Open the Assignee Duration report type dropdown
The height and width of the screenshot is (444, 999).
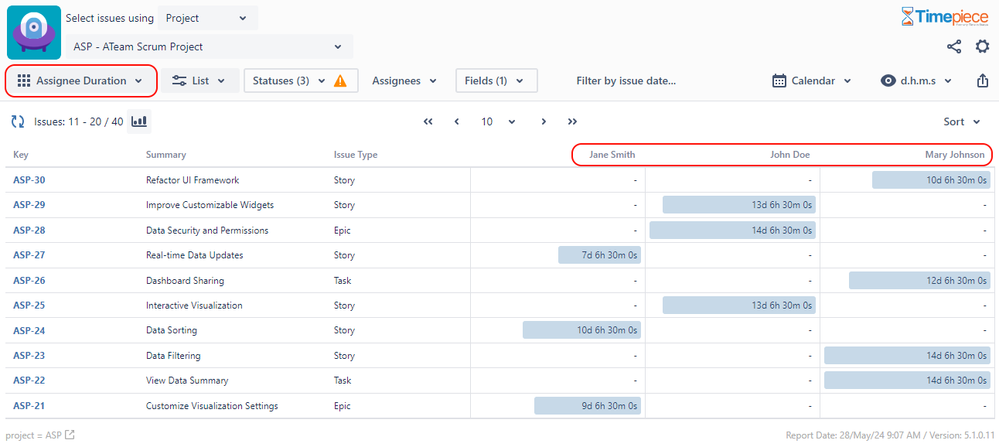click(x=81, y=81)
